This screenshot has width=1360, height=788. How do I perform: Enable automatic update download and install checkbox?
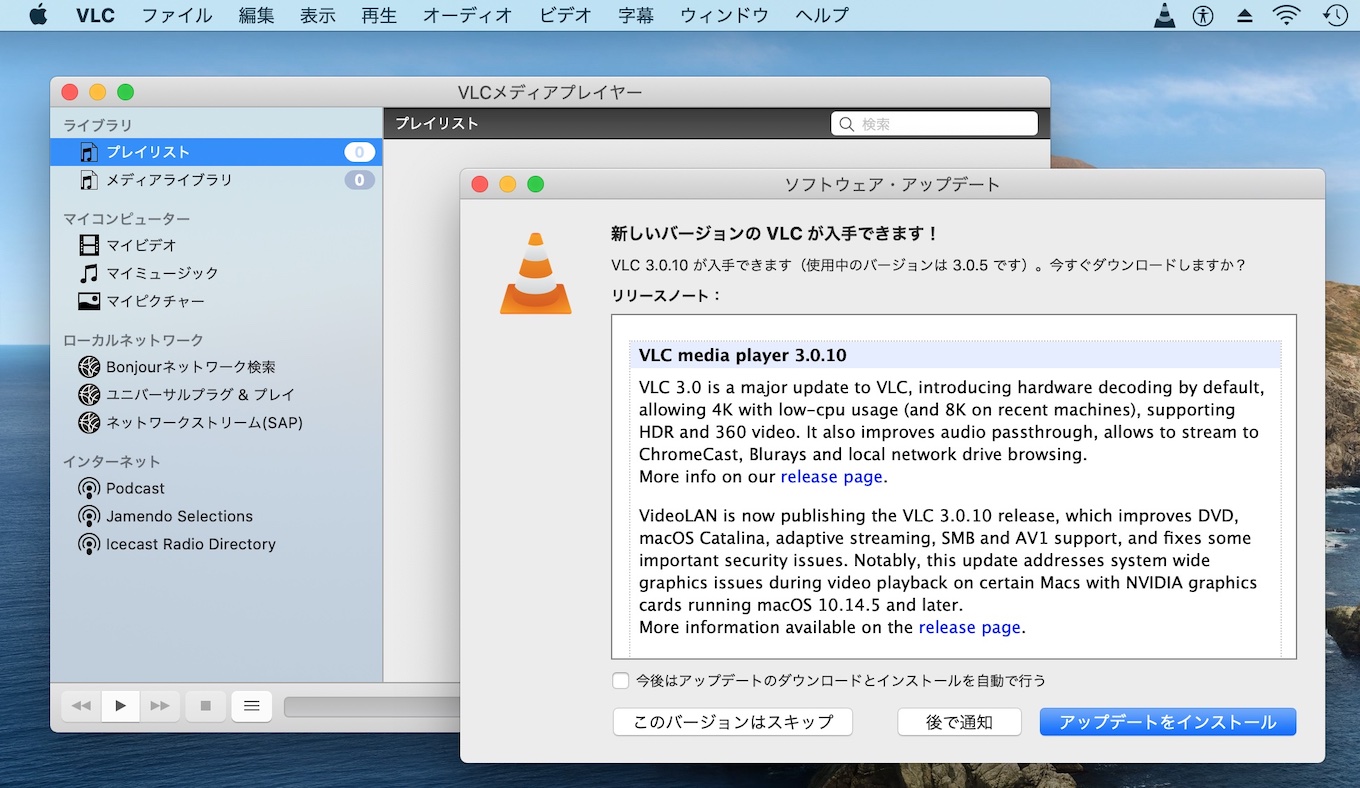[621, 681]
